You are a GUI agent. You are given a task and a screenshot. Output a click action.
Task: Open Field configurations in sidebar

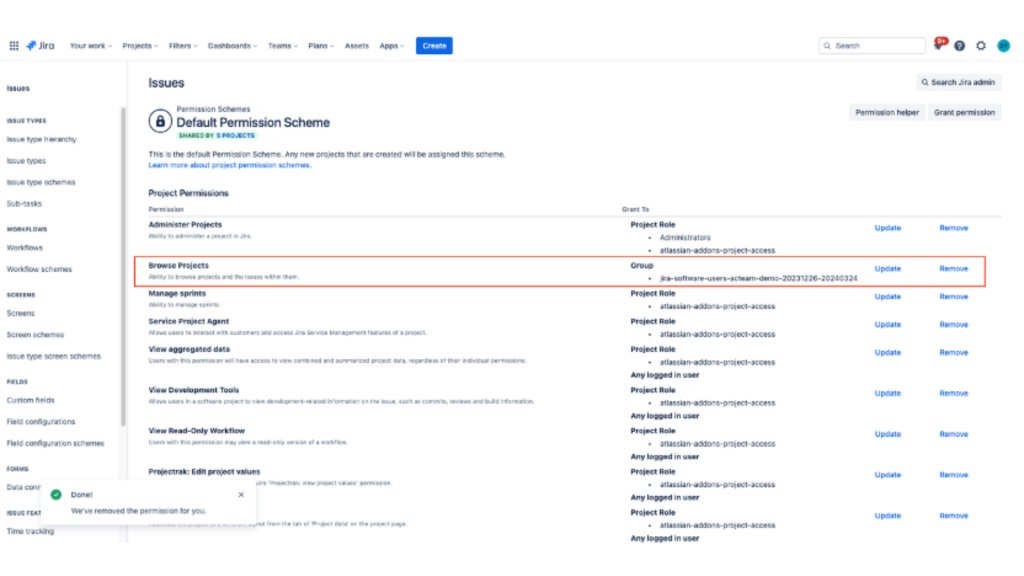41,422
